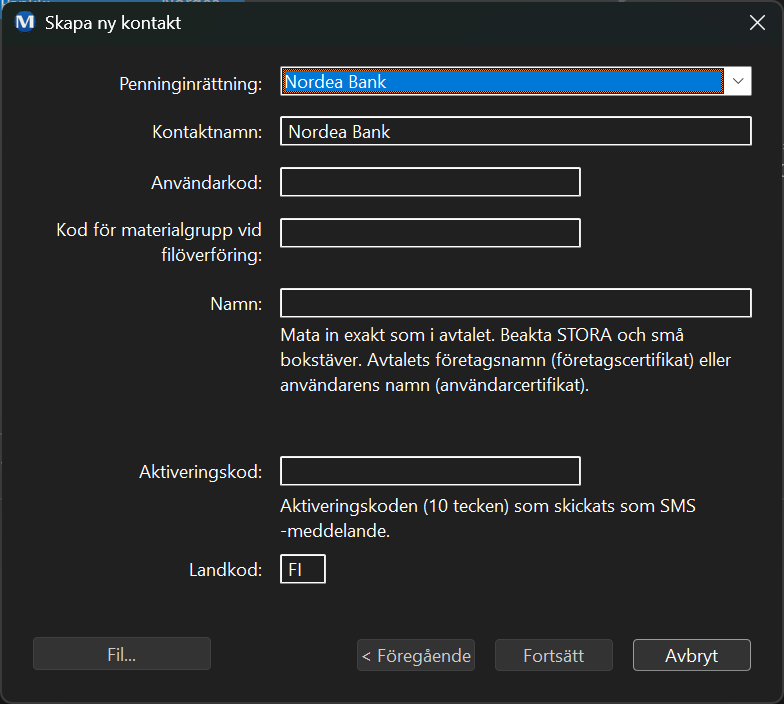Focus the Användarkod text field
The height and width of the screenshot is (704, 784).
[430, 182]
